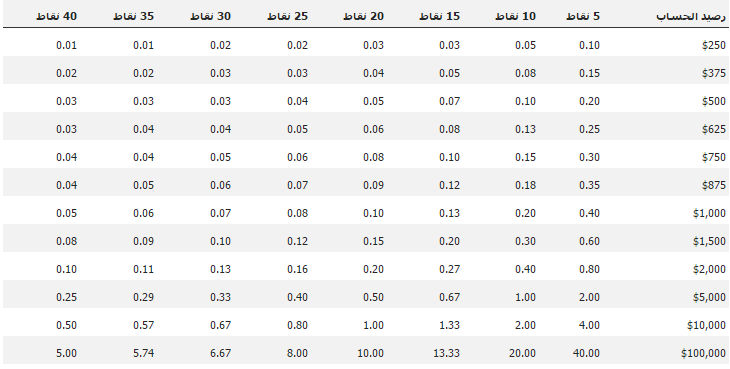Viewport: 730px width, 369px height.
Task: Click the رصيد الحساب column header
Action: pos(691,16)
